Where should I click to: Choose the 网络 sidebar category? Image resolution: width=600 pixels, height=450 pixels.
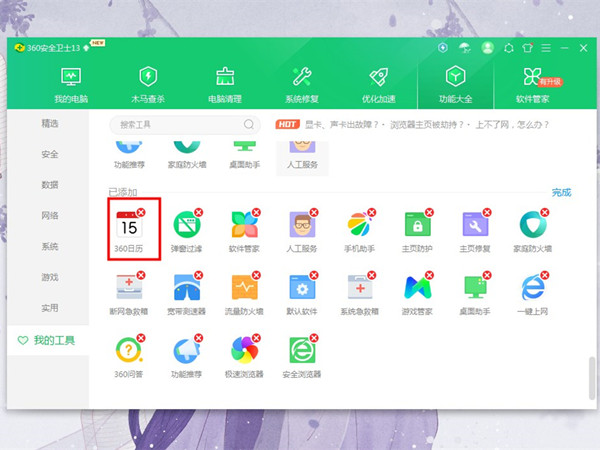click(50, 215)
